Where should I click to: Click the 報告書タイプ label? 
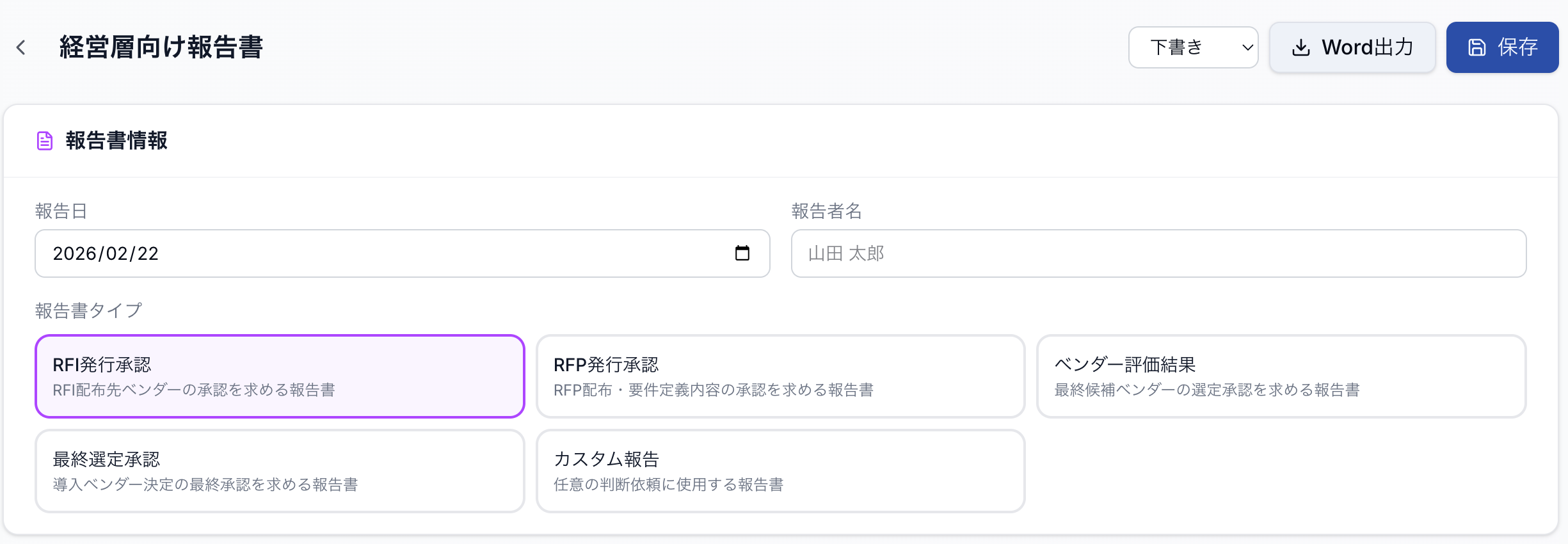tap(88, 310)
